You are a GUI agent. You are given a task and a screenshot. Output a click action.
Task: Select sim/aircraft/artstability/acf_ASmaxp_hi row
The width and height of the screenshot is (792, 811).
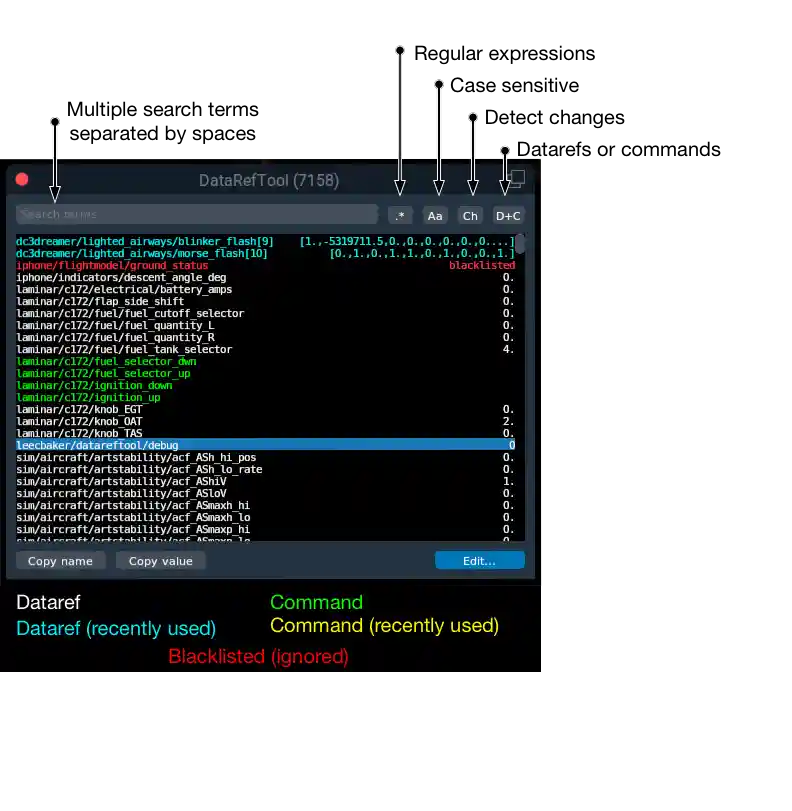265,529
